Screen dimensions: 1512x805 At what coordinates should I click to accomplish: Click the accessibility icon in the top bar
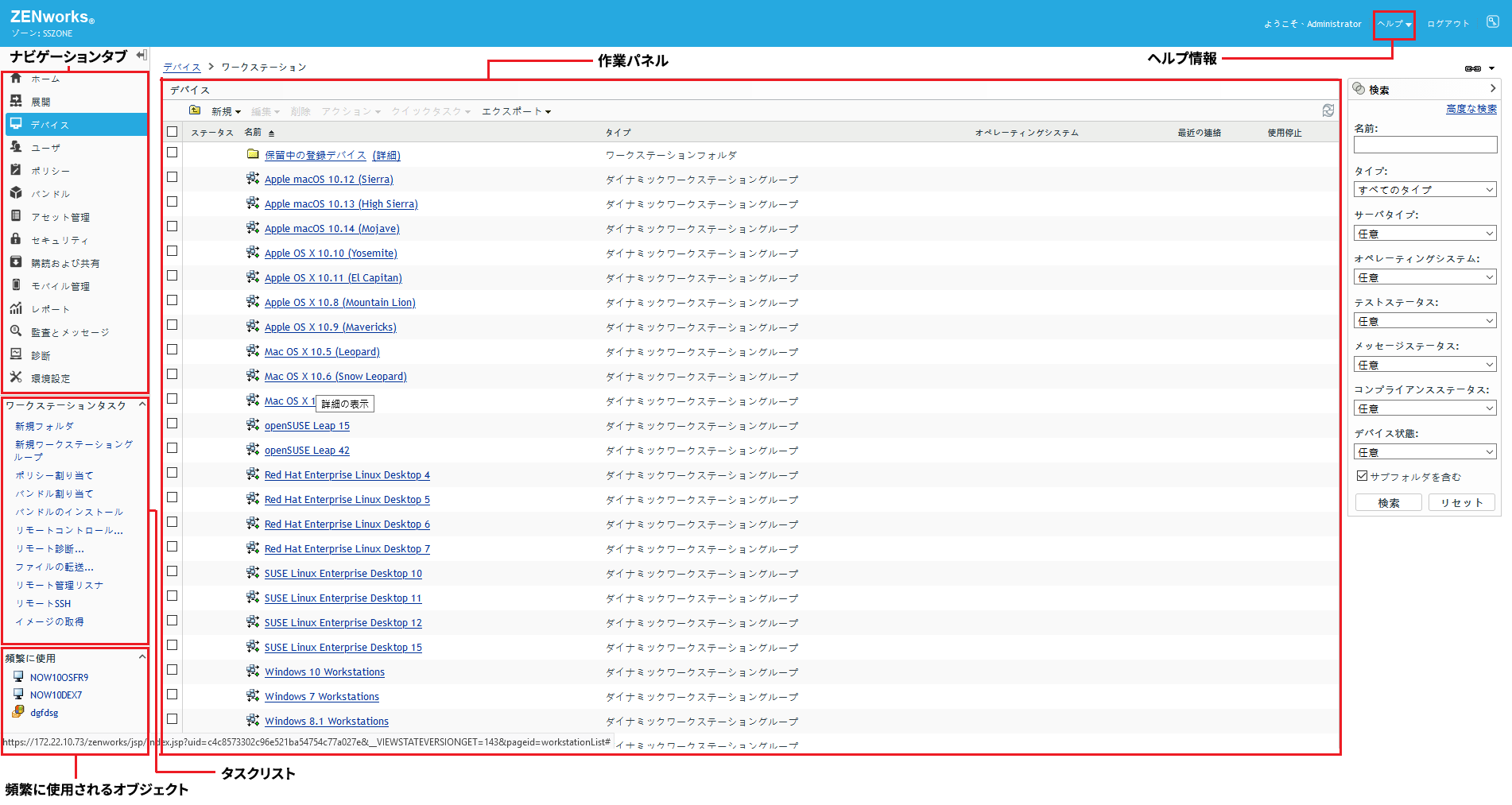[1492, 21]
